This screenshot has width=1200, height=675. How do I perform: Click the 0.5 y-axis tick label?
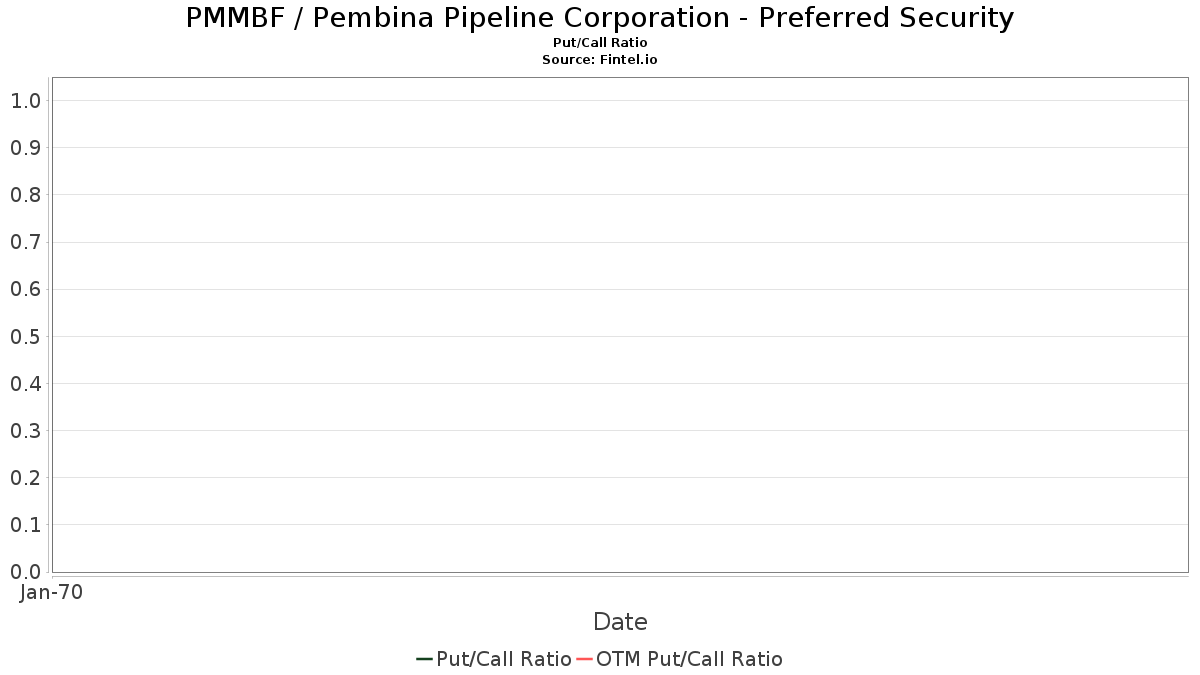coord(25,336)
